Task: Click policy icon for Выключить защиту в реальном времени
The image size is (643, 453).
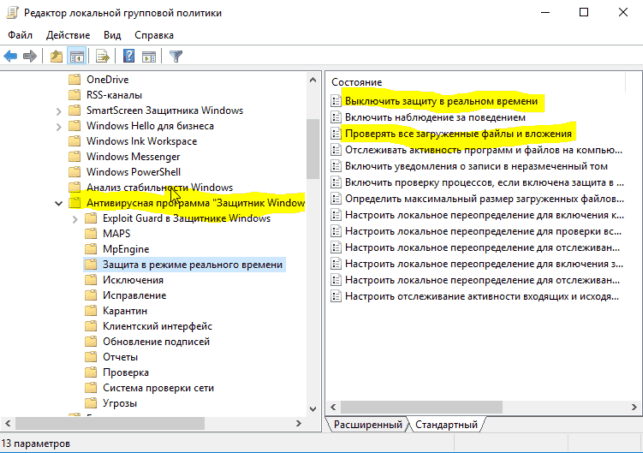Action: pyautogui.click(x=336, y=101)
